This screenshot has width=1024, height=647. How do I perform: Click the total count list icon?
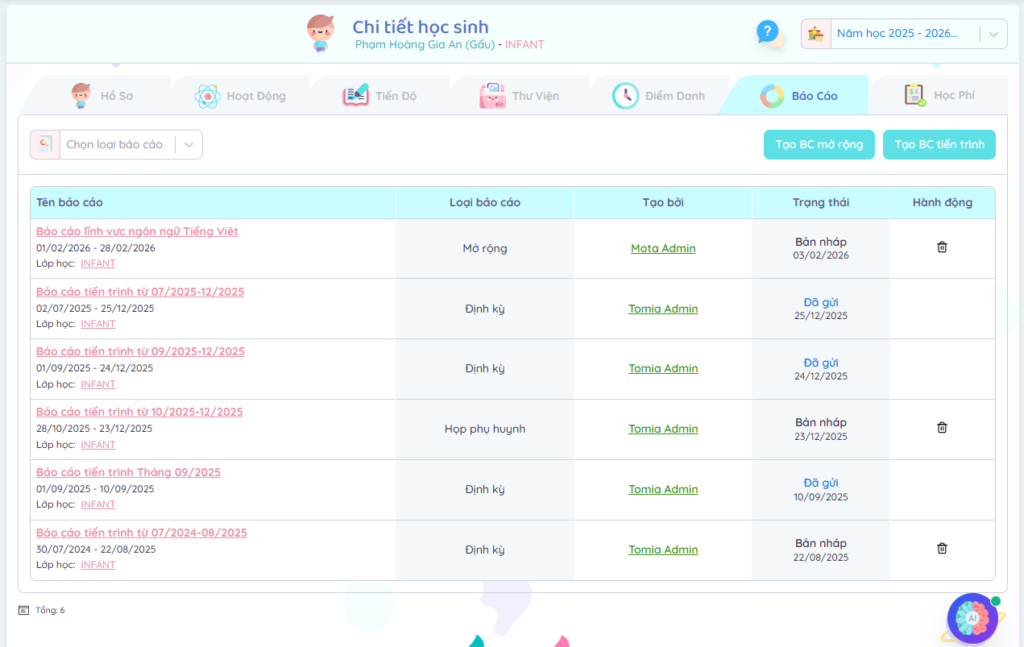(24, 610)
